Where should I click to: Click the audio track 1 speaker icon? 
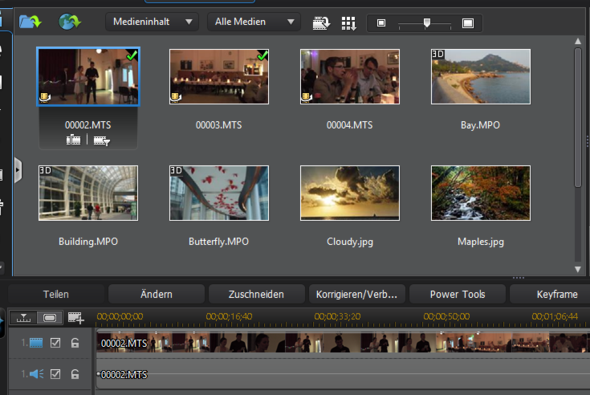[36, 374]
